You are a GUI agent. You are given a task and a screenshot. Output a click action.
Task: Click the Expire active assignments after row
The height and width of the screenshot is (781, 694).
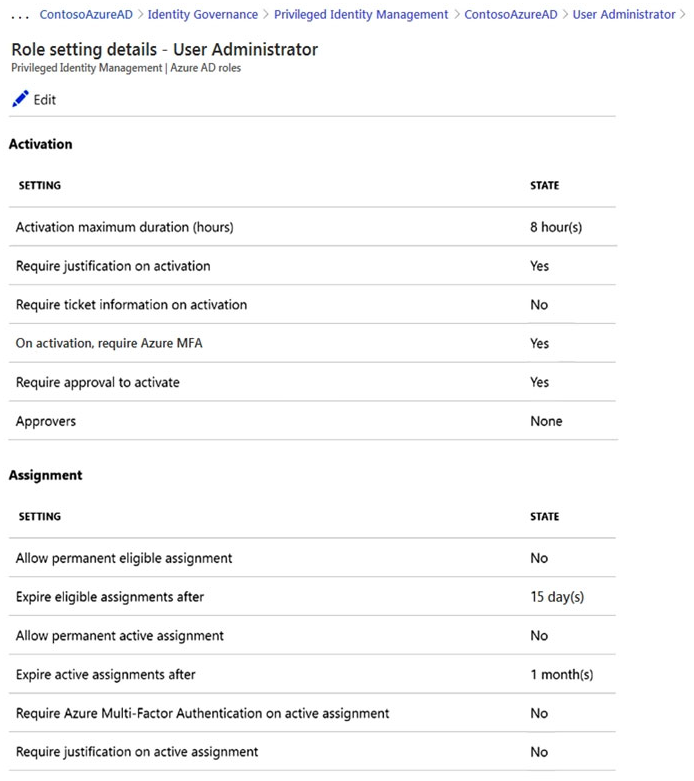[106, 674]
